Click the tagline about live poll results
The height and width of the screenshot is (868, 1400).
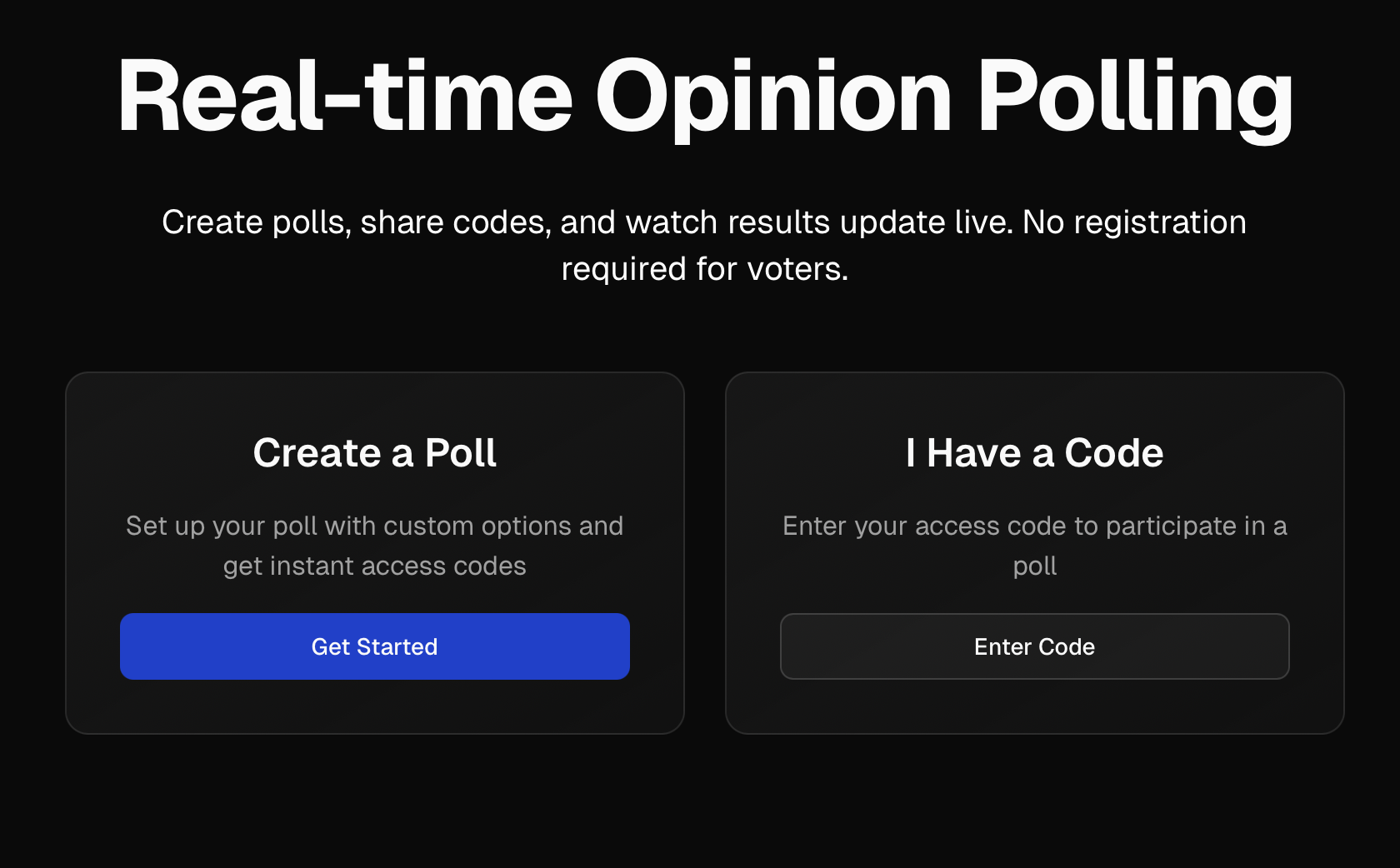[703, 244]
